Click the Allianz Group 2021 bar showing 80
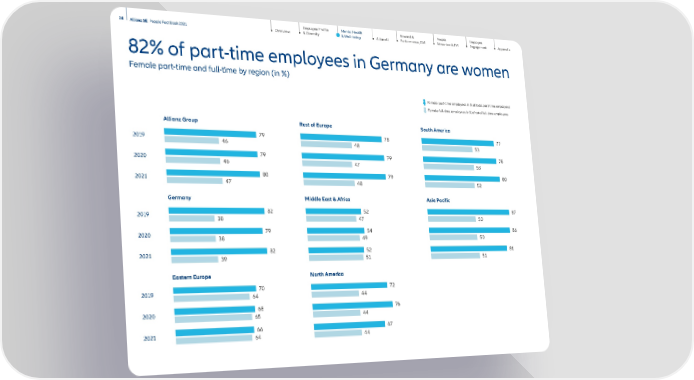 point(213,173)
